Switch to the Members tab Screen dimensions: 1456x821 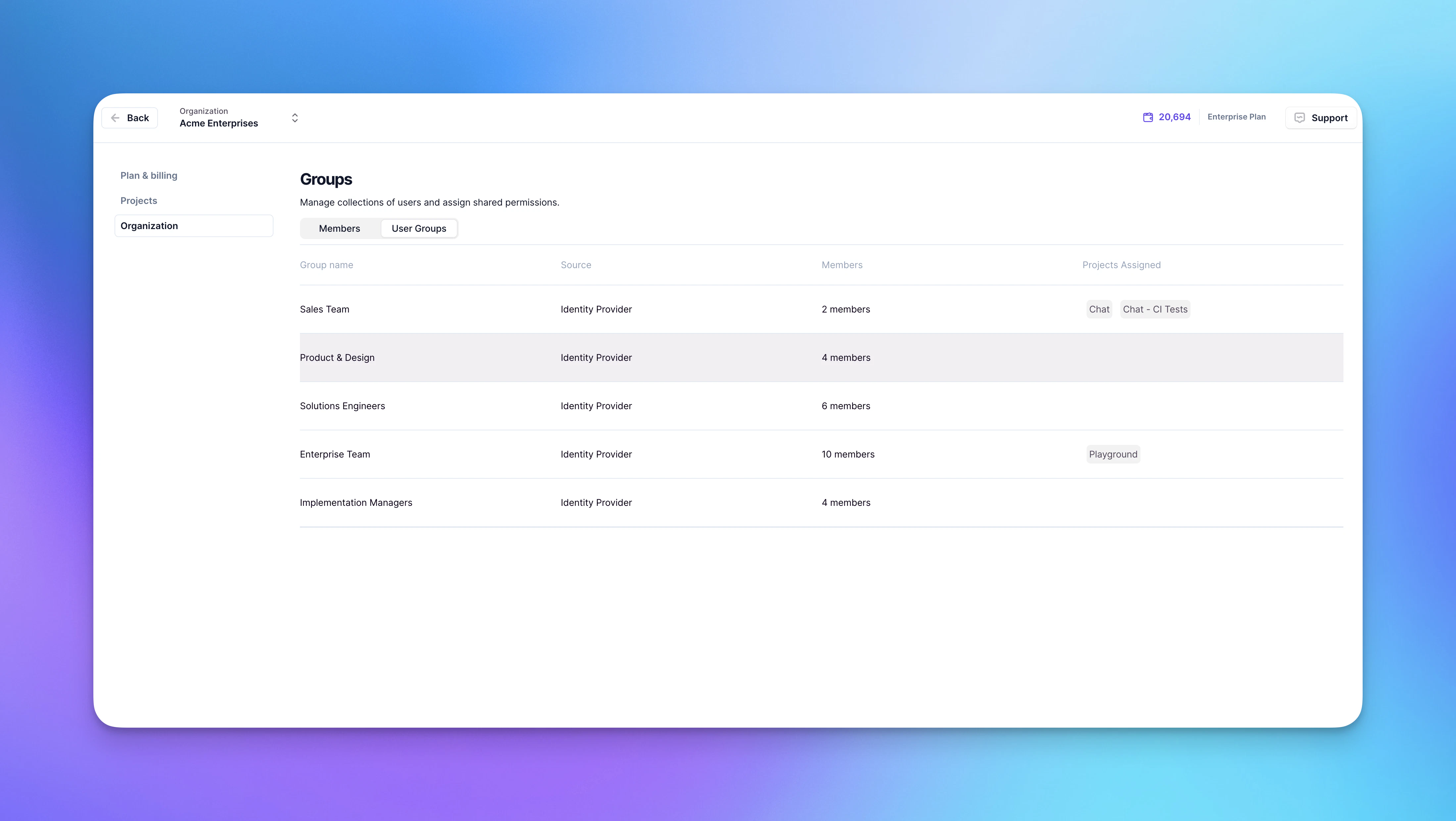pyautogui.click(x=339, y=228)
